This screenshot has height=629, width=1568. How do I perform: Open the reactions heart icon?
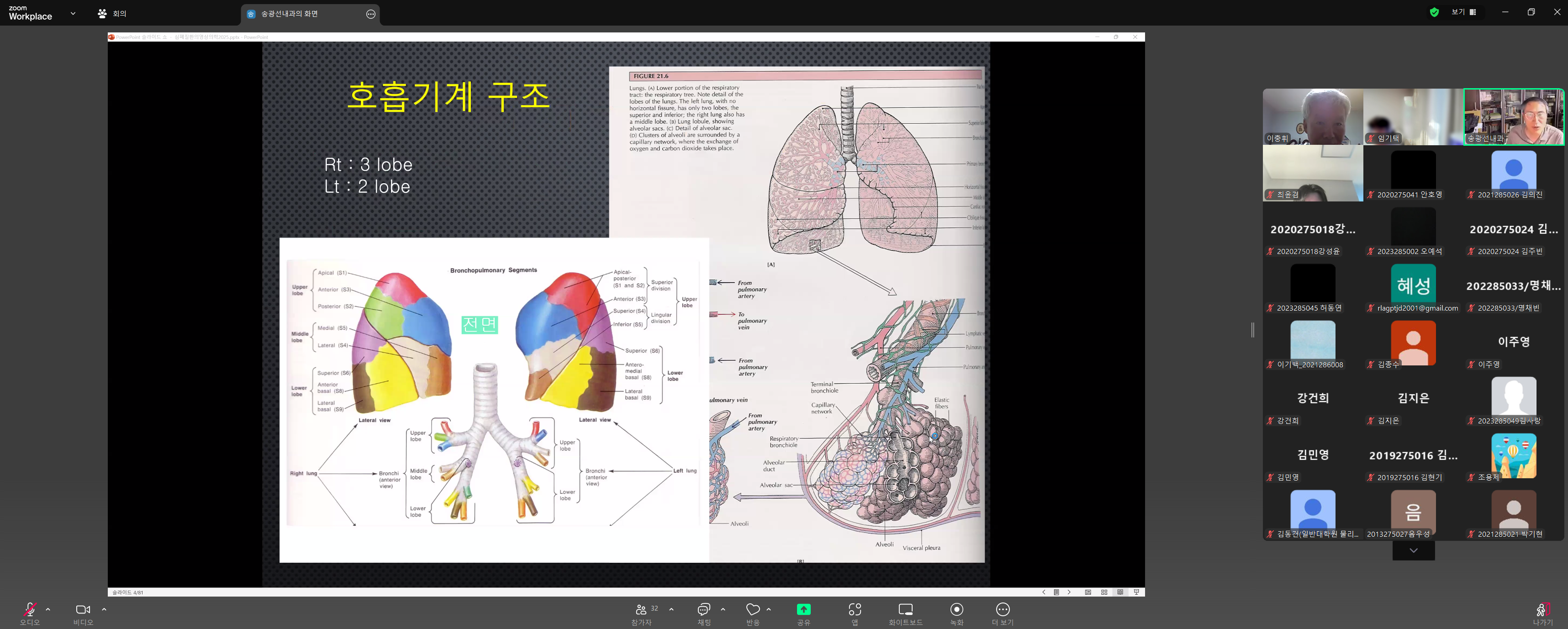tap(753, 609)
